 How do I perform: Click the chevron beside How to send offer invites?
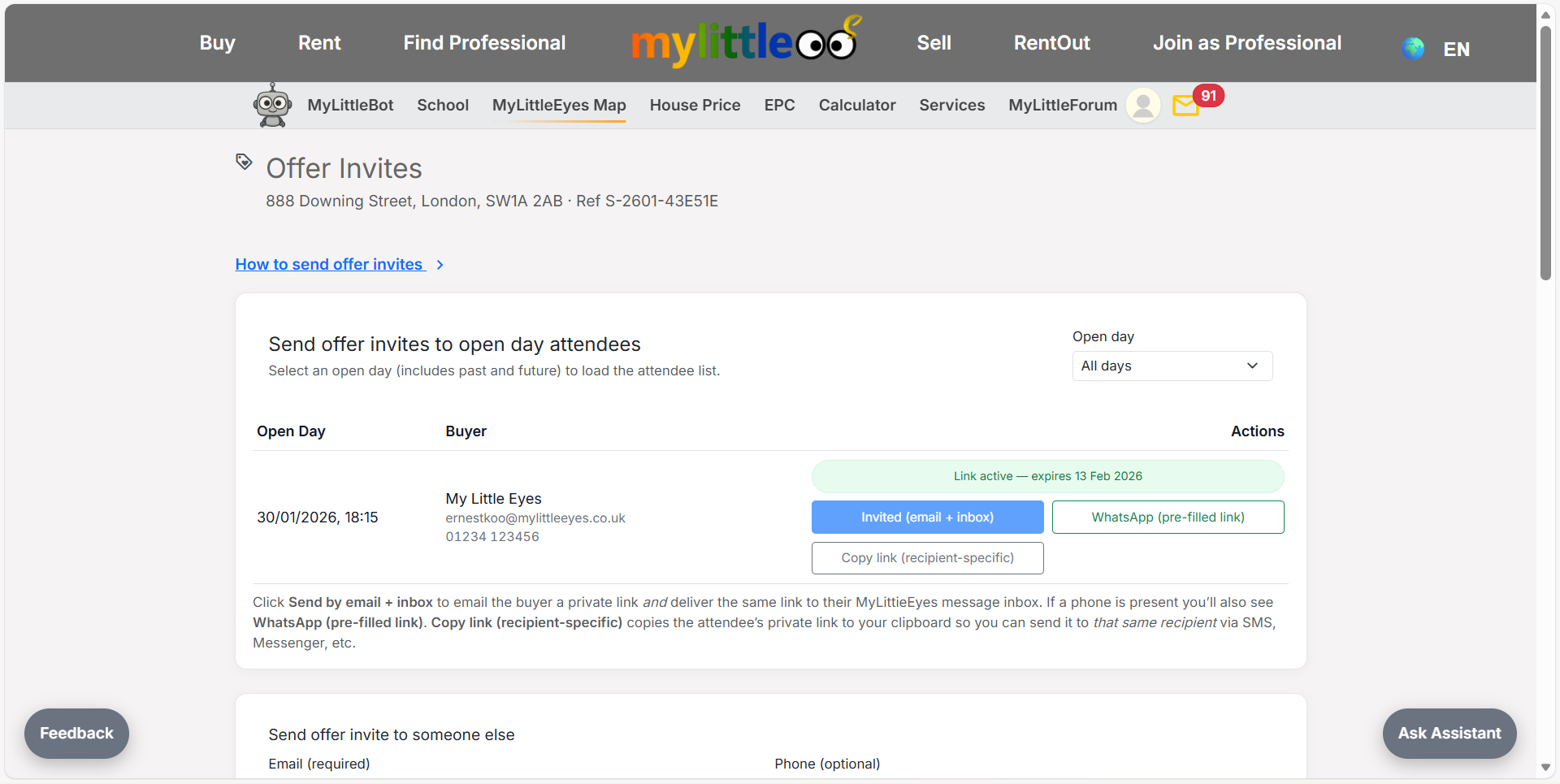click(440, 265)
